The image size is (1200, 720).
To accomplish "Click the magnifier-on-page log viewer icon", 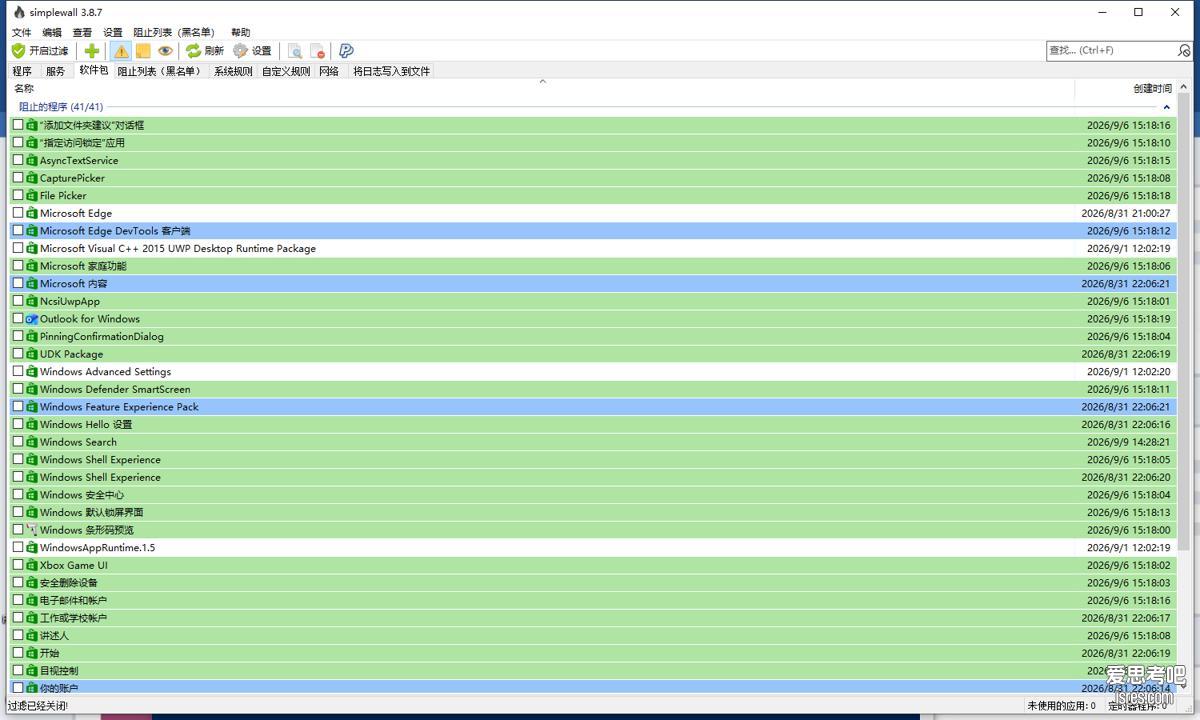I will 295,51.
